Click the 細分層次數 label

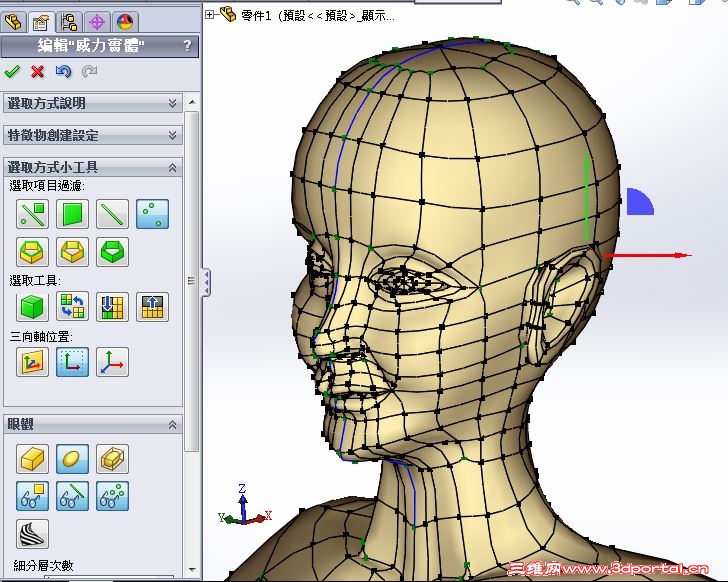[43, 565]
